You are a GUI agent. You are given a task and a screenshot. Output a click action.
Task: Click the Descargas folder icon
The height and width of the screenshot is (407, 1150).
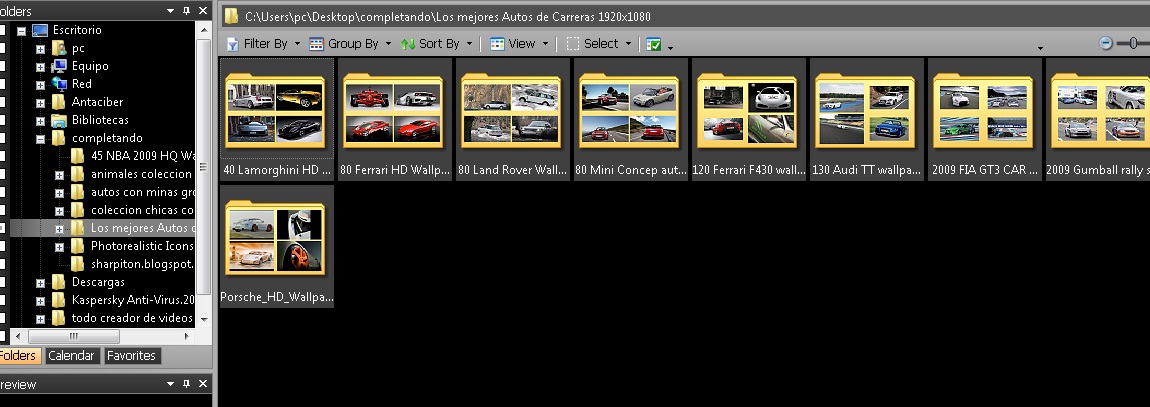tap(59, 282)
